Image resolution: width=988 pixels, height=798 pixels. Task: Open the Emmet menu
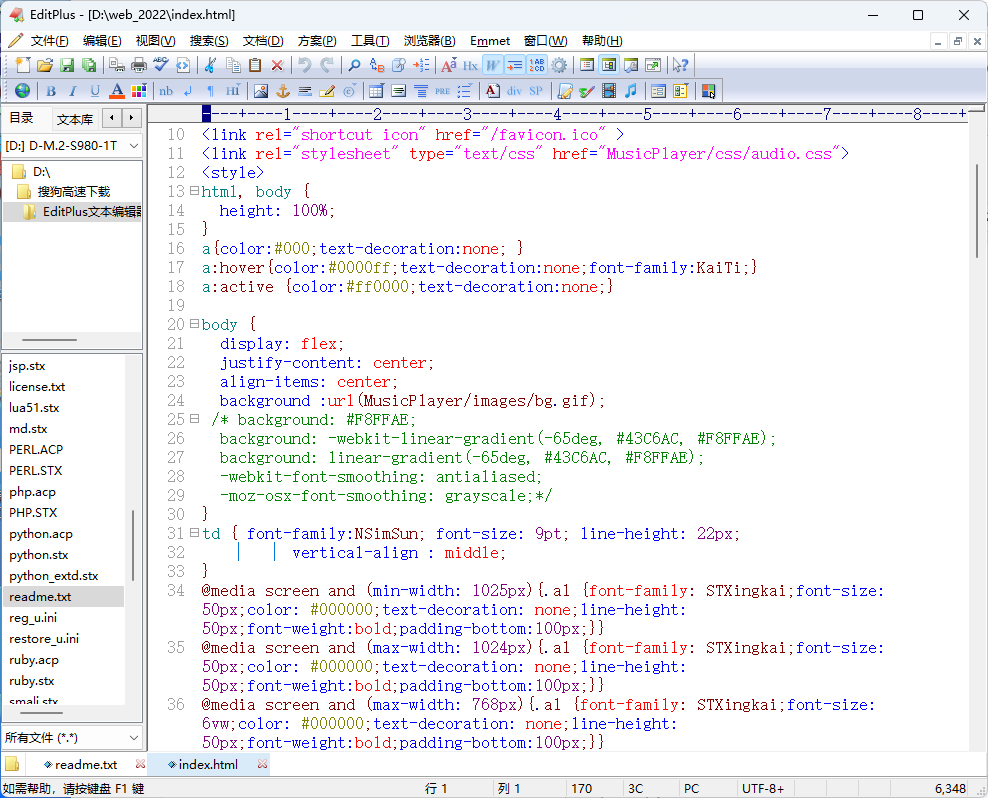tap(490, 41)
